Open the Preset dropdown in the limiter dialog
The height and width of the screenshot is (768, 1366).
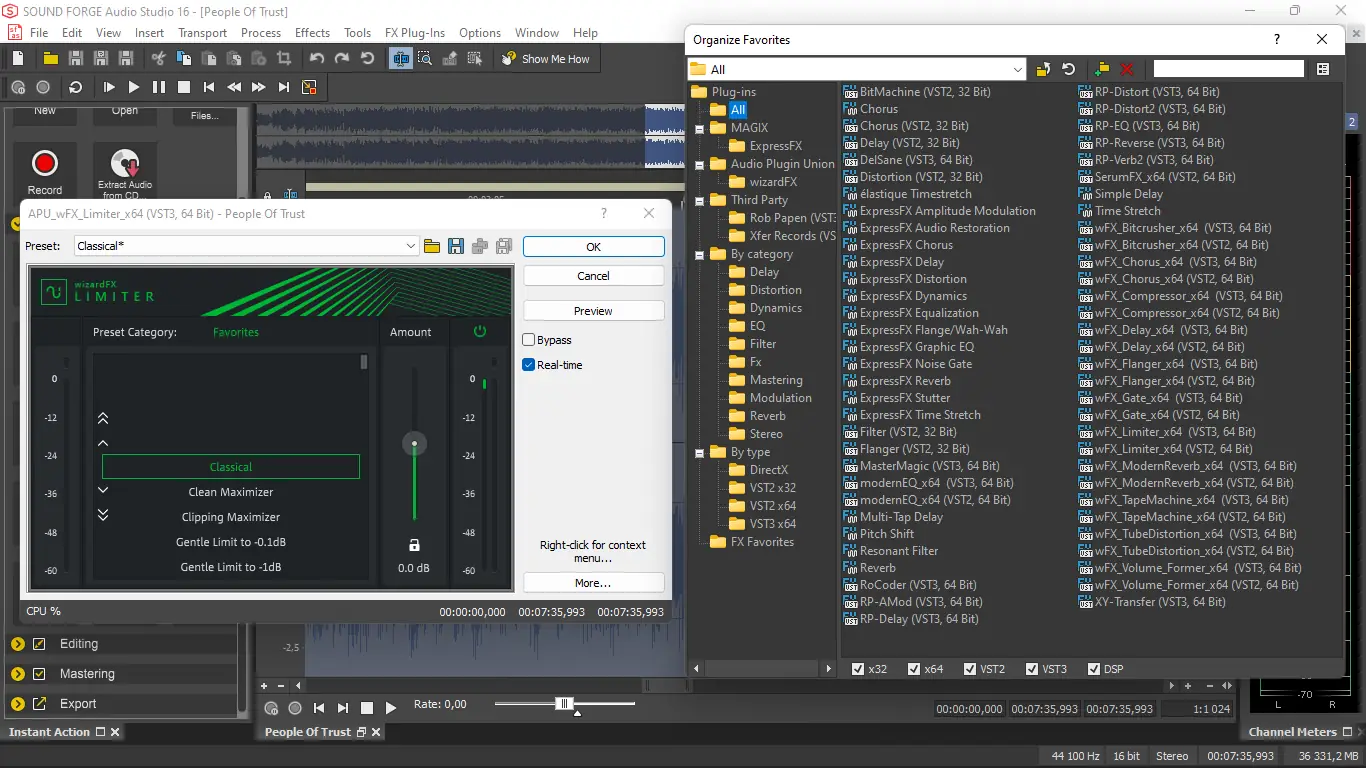(411, 245)
